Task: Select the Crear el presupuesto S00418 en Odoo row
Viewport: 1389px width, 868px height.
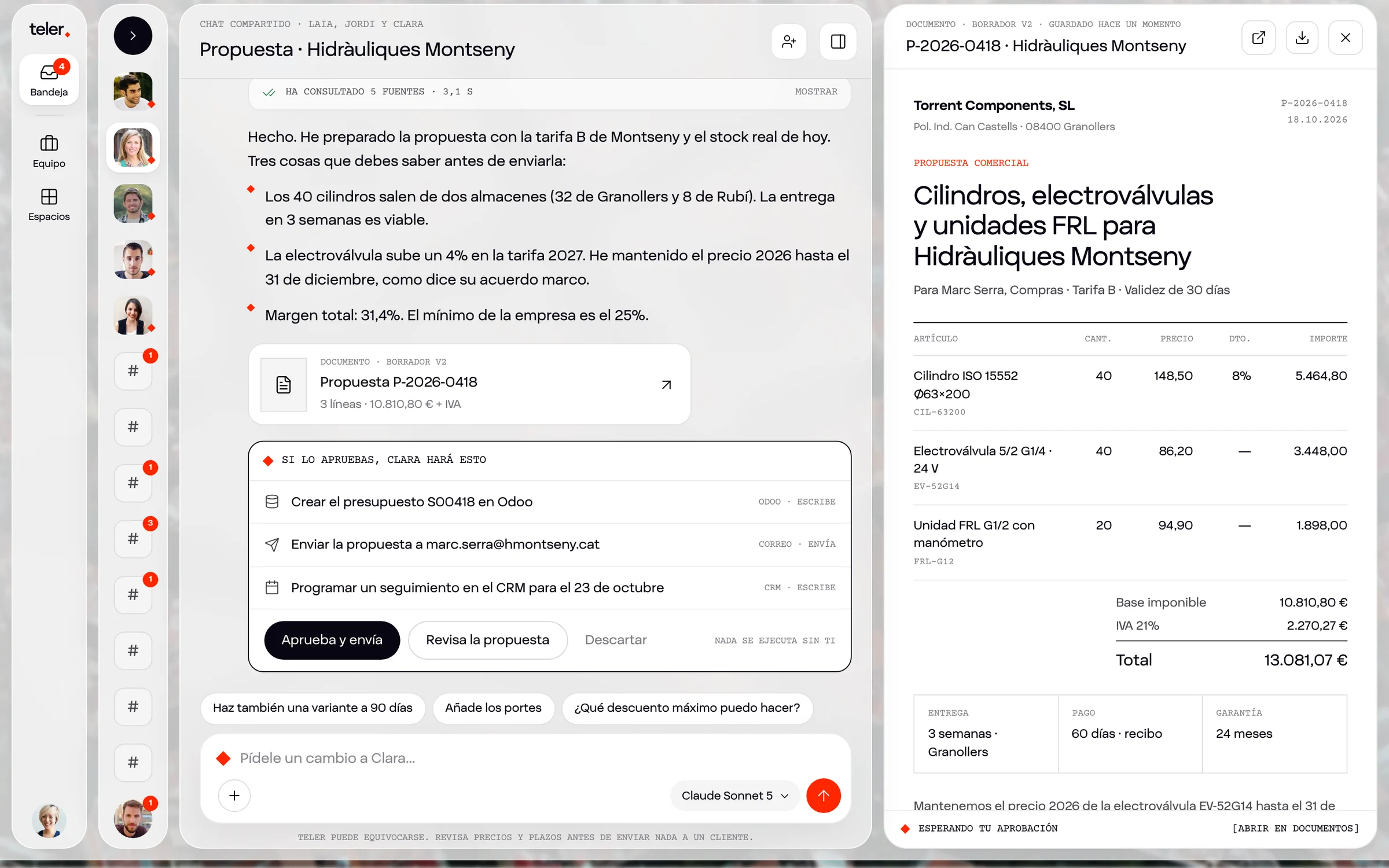Action: 550,502
